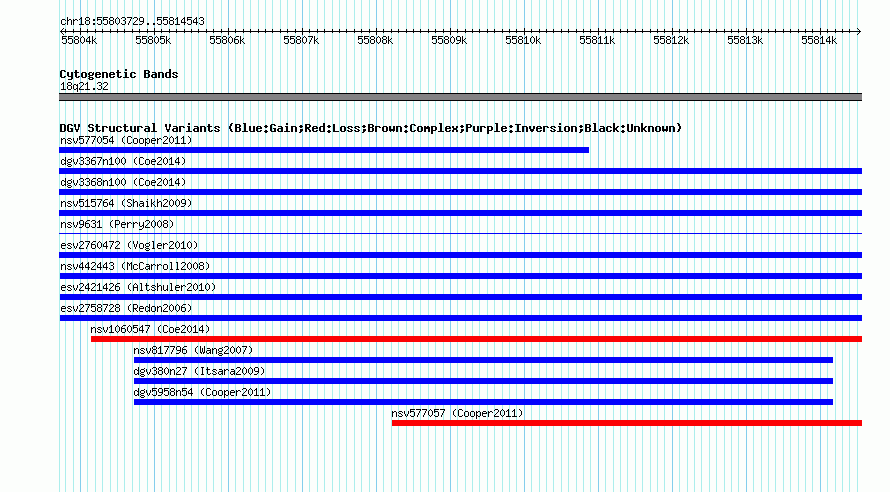
Task: Click the nsv817796 blue bar
Action: pyautogui.click(x=483, y=360)
